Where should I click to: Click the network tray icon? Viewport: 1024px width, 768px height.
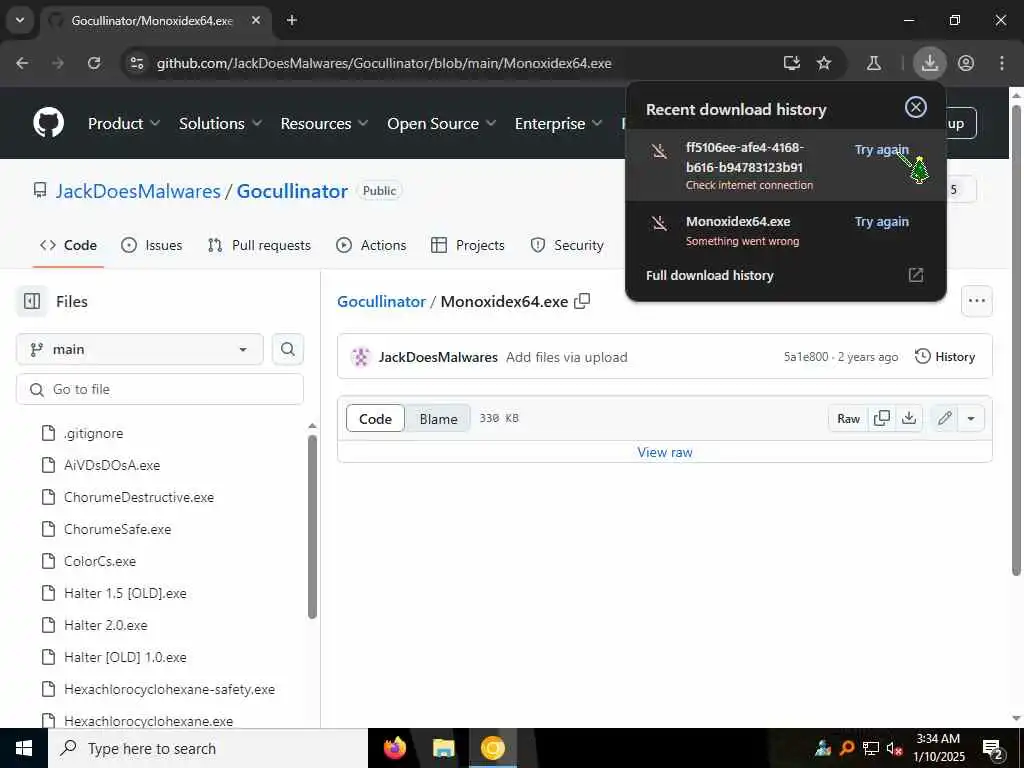tap(871, 748)
